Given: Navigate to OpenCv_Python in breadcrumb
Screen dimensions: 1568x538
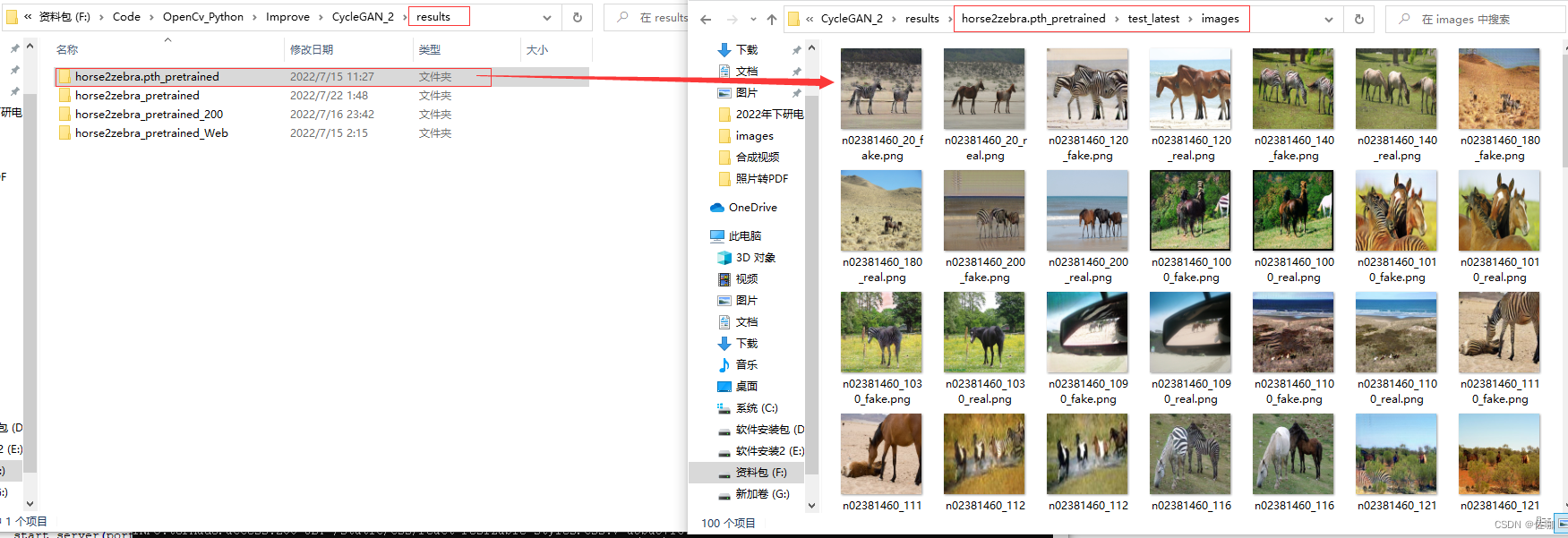Looking at the screenshot, I should pos(202,17).
